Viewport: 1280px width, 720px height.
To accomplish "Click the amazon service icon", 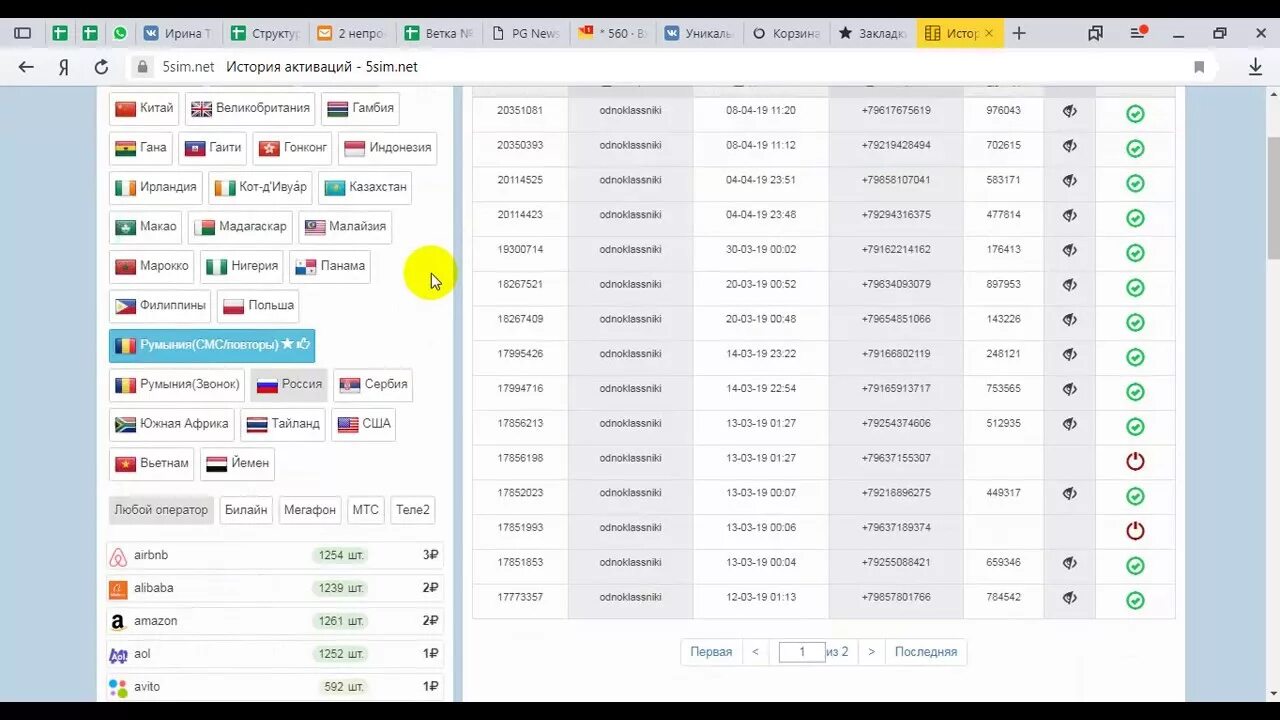I will (118, 622).
